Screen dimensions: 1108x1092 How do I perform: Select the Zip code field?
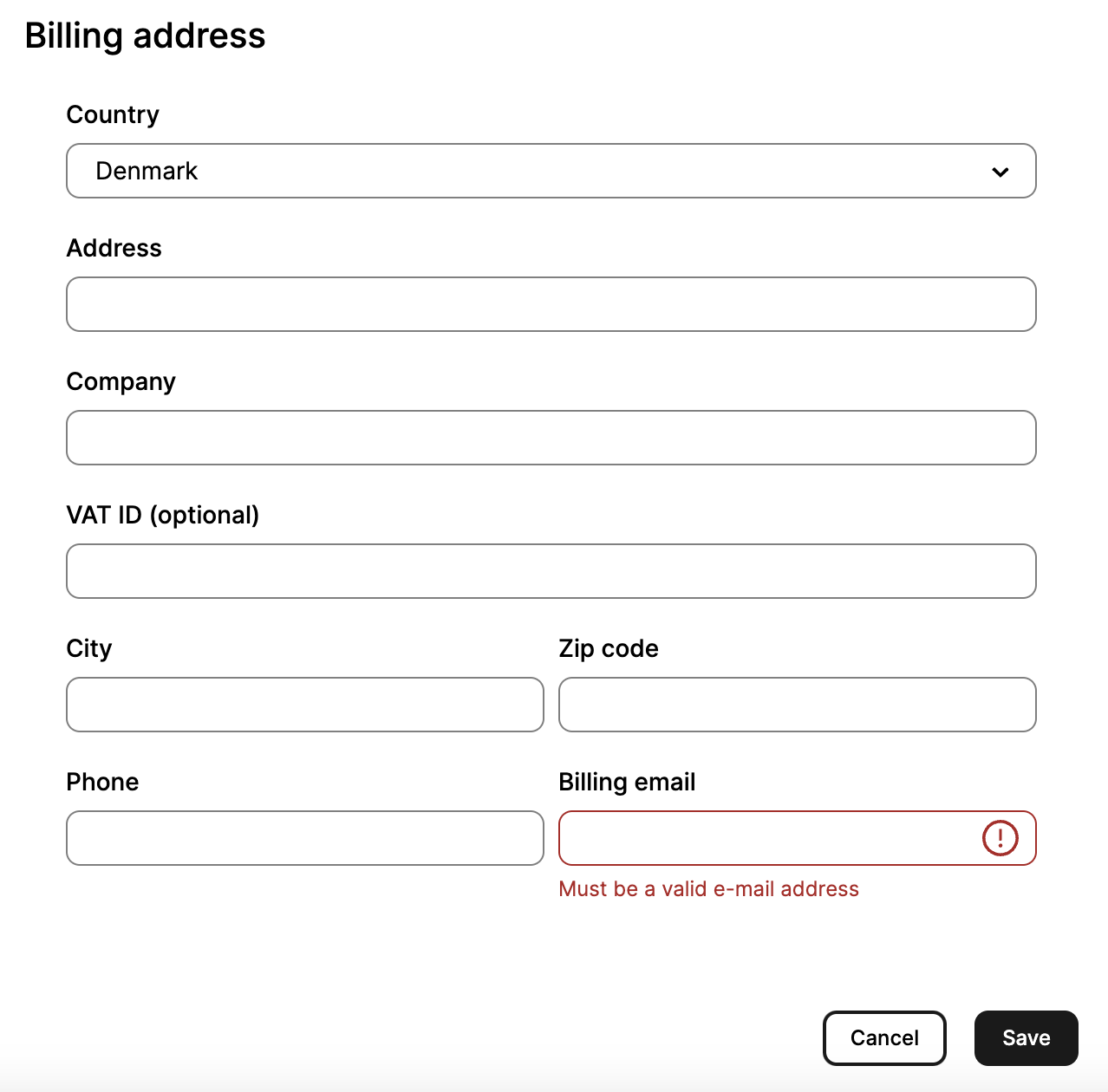[798, 705]
